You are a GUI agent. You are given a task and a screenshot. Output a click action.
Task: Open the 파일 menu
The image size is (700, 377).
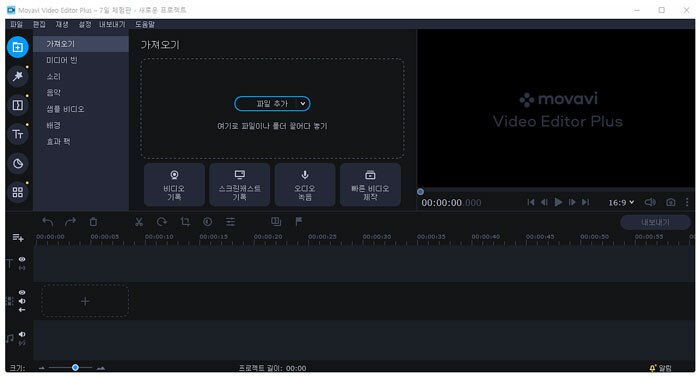pos(16,24)
